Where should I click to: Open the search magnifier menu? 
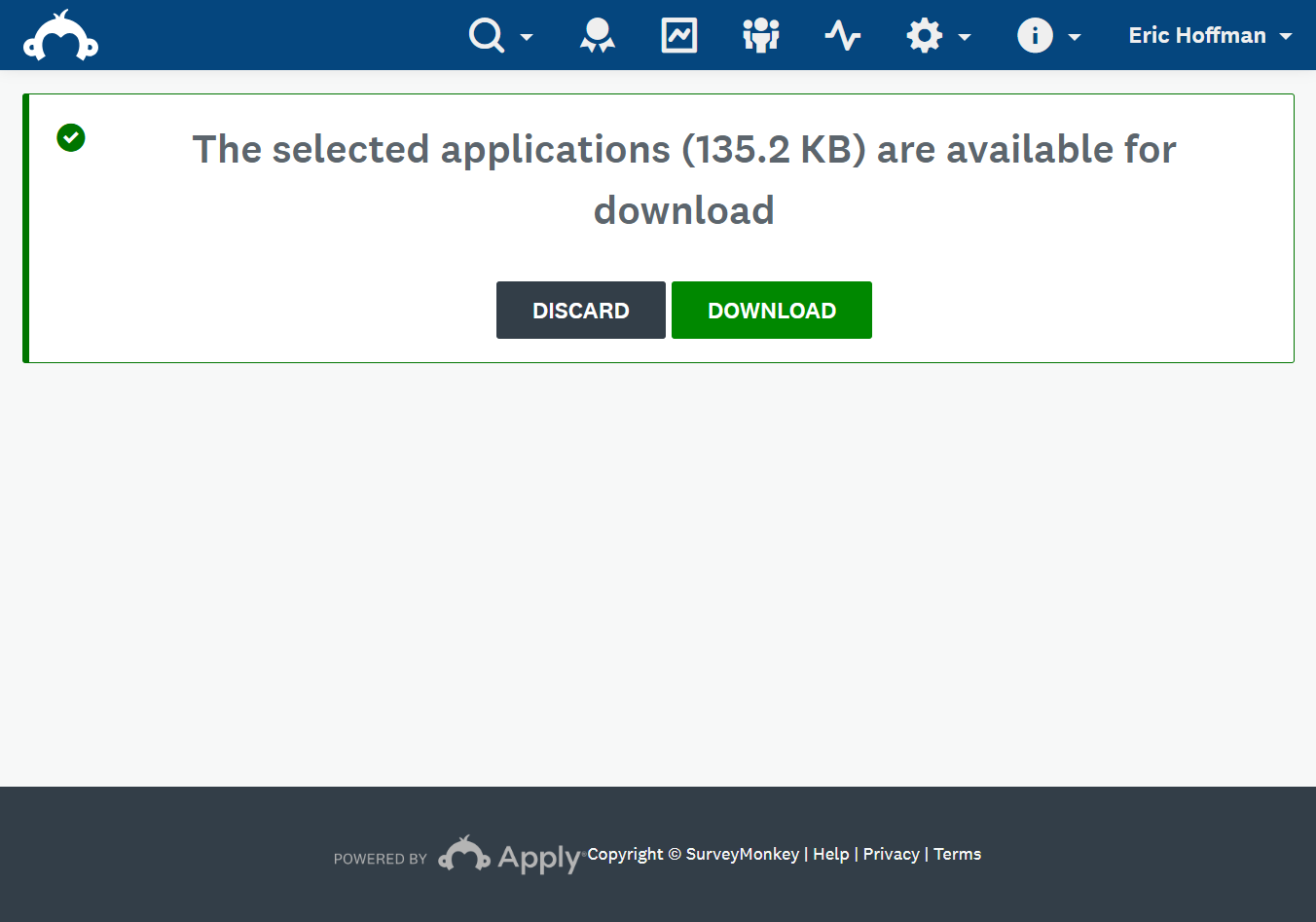click(x=500, y=36)
